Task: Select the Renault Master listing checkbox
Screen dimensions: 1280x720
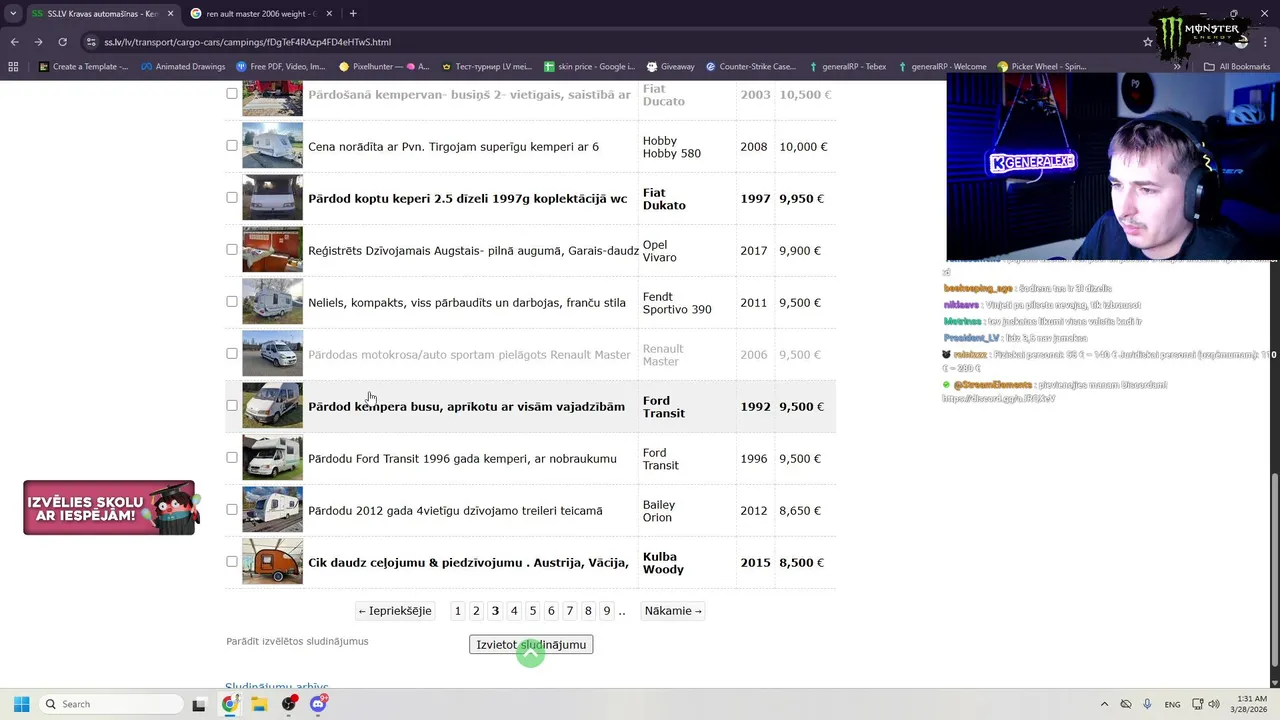Action: click(x=232, y=353)
